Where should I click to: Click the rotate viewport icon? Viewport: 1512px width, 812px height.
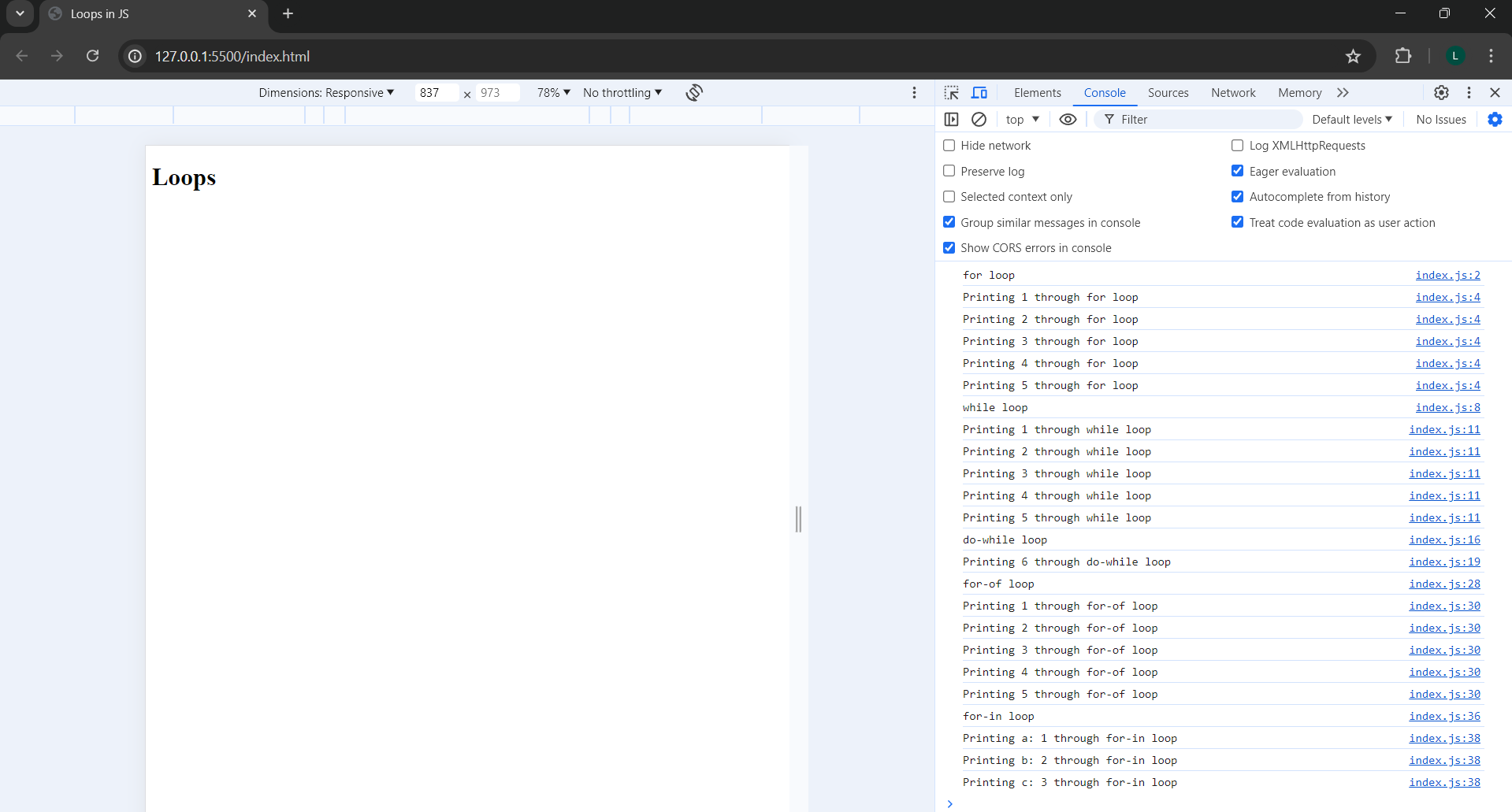click(x=693, y=93)
